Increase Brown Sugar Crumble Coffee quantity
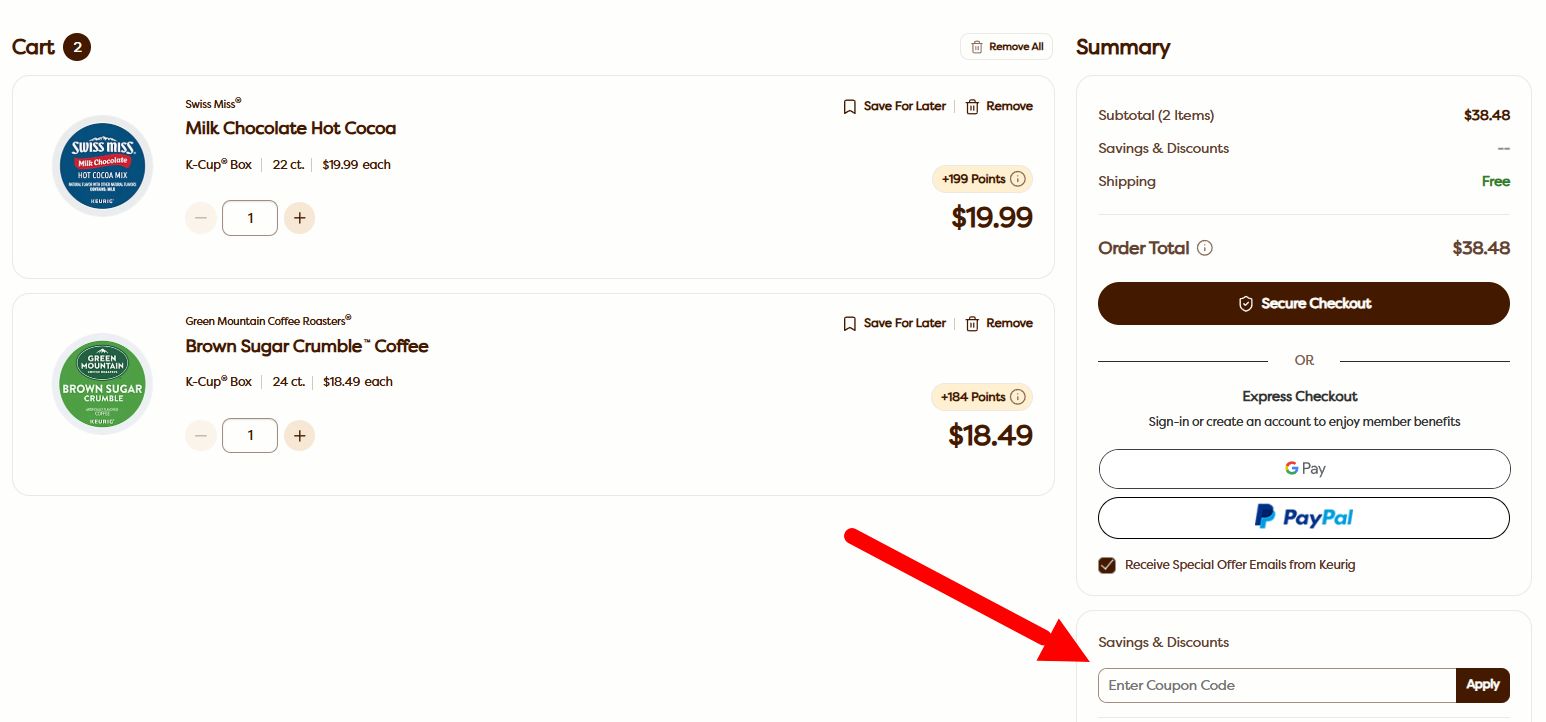 (299, 436)
